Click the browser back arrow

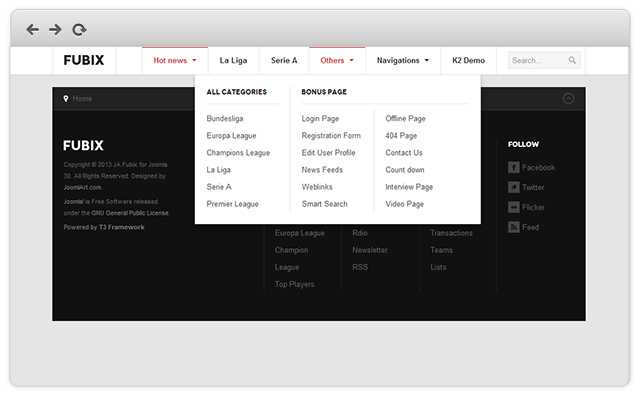[33, 29]
